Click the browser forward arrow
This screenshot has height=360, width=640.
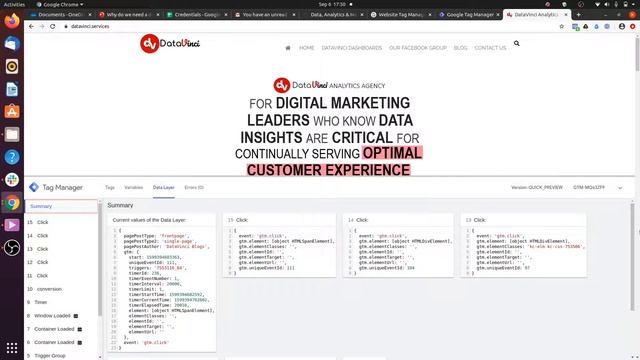42,26
